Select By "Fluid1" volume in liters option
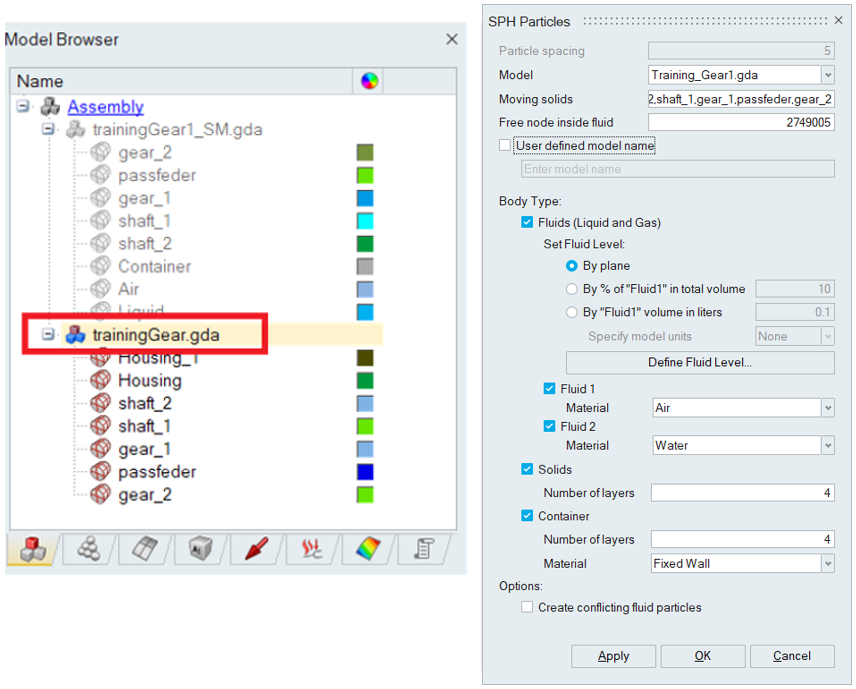This screenshot has width=856, height=689. click(572, 312)
